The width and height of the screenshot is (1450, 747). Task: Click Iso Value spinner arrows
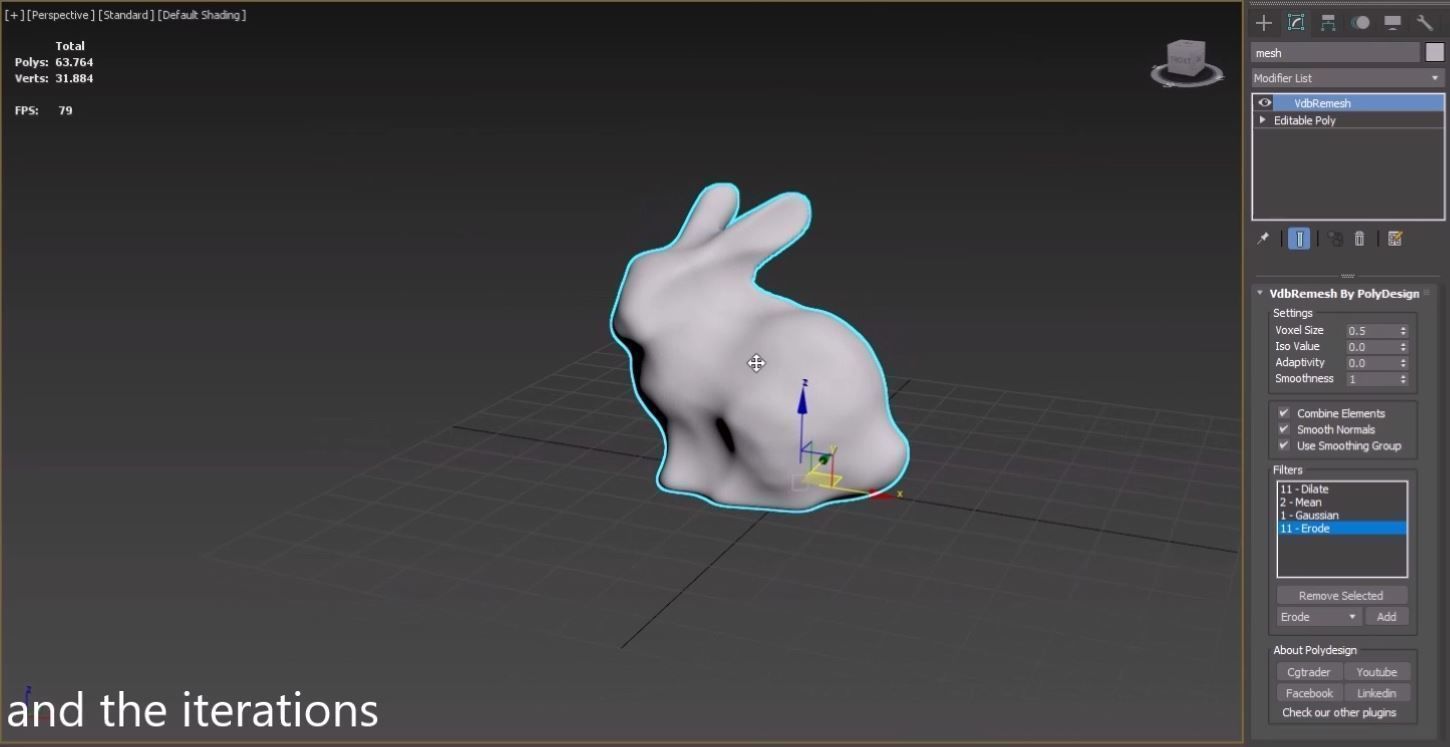click(1403, 347)
